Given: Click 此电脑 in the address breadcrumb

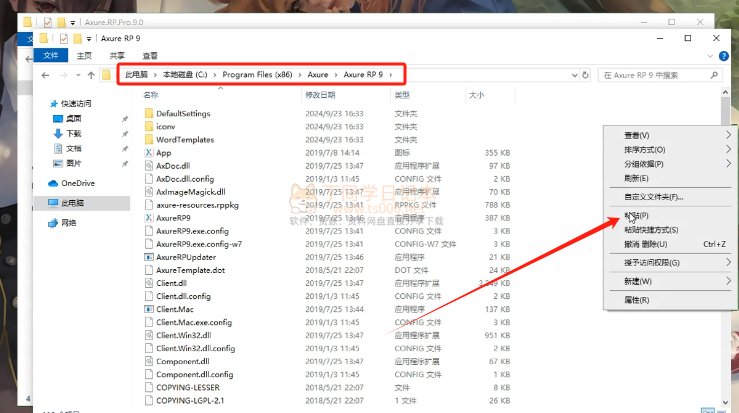Looking at the screenshot, I should [137, 74].
